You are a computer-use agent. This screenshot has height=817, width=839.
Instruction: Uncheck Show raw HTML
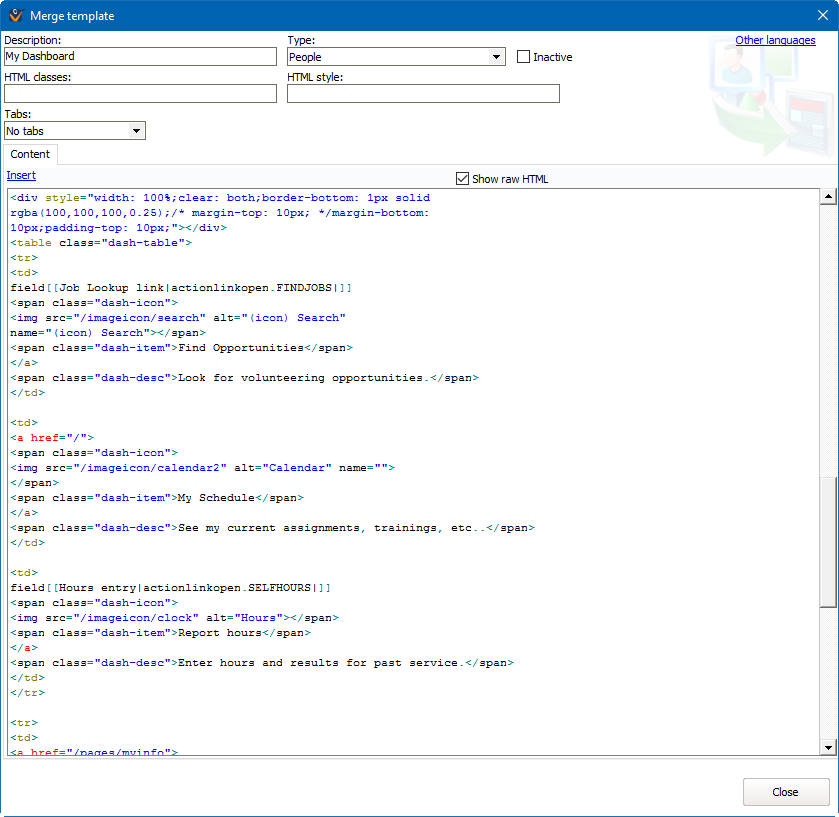tap(462, 179)
